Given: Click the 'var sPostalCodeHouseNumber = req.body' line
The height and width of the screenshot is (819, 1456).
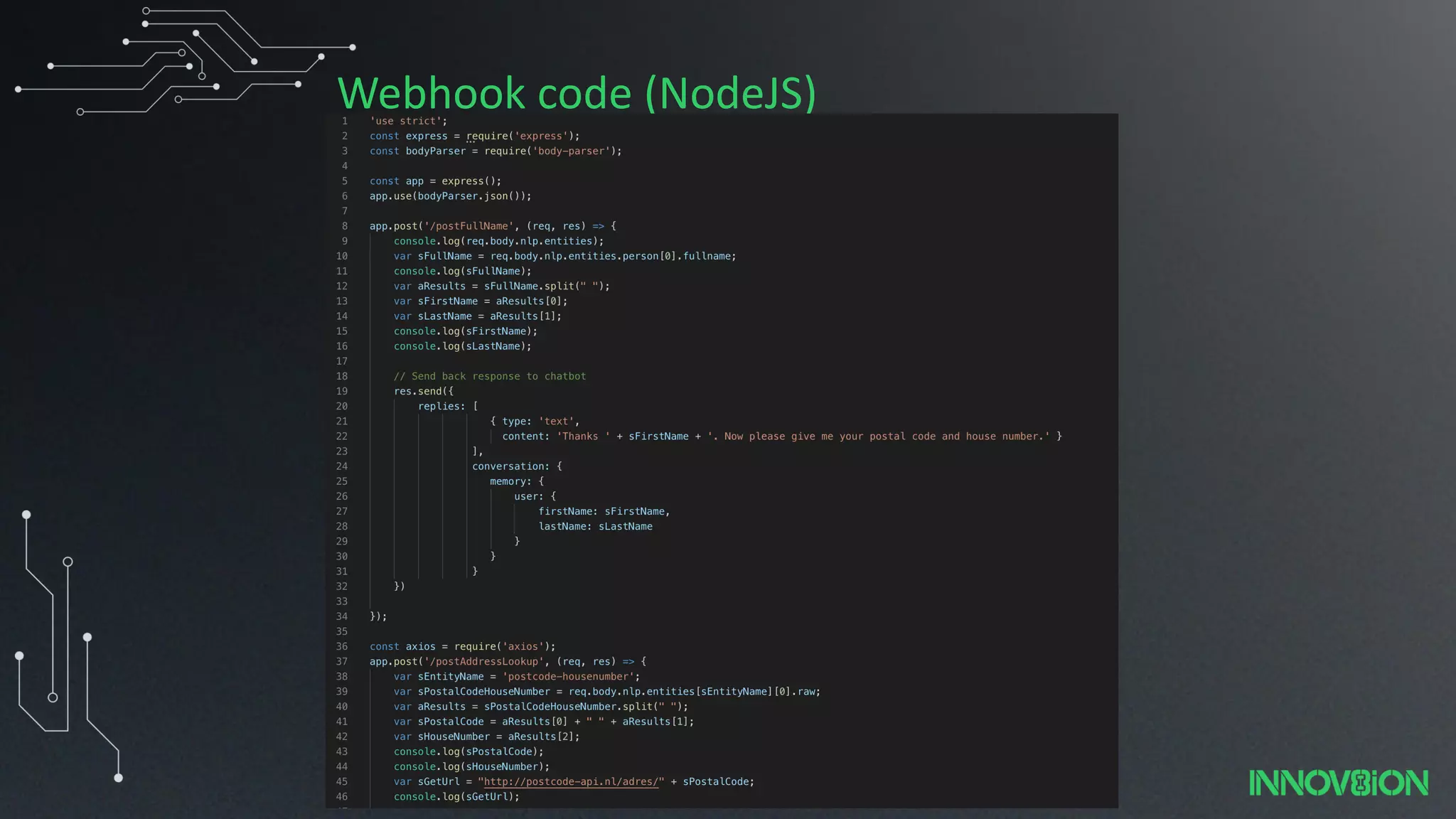Looking at the screenshot, I should [607, 691].
